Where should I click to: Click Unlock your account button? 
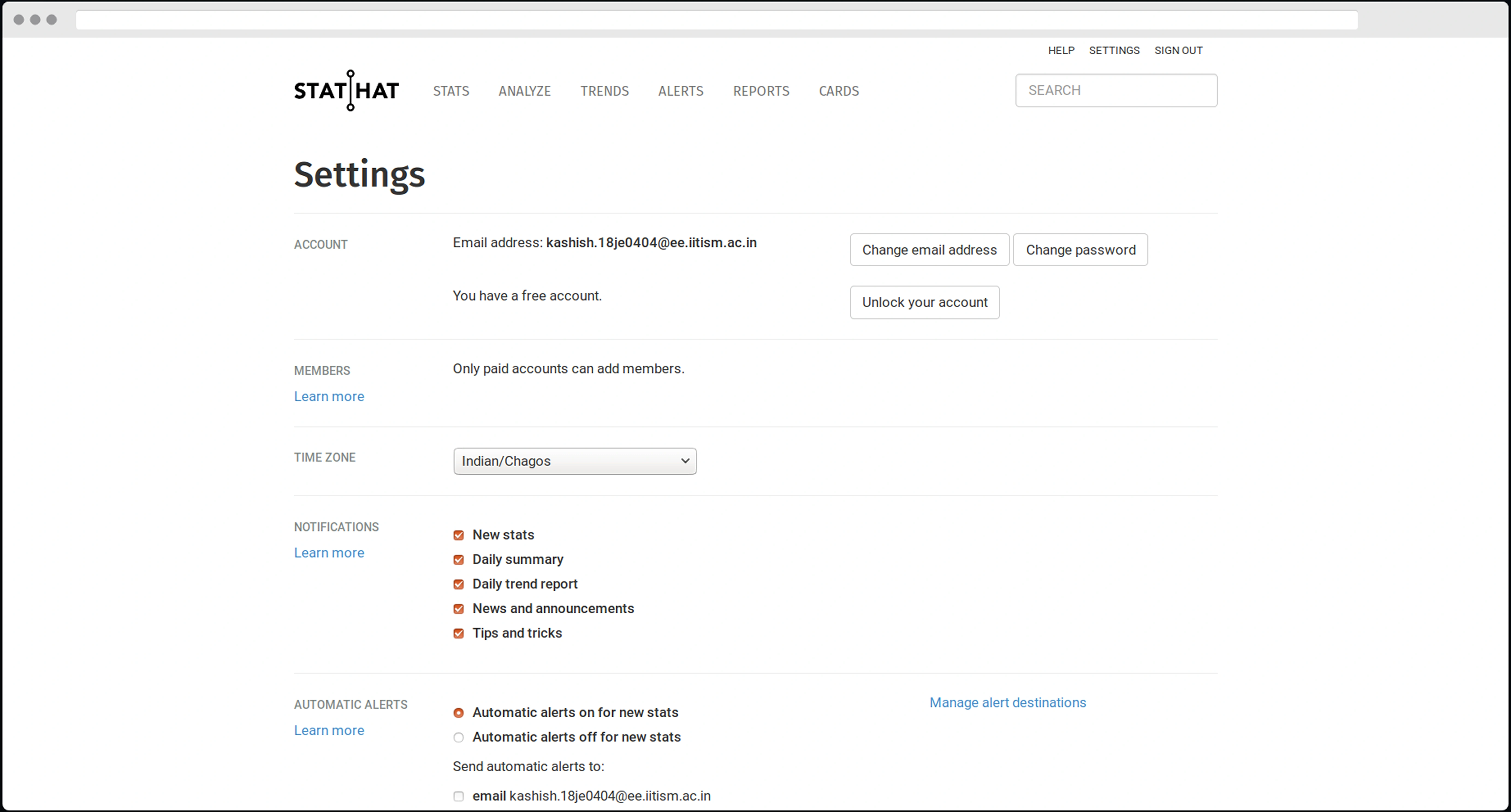[x=924, y=303]
